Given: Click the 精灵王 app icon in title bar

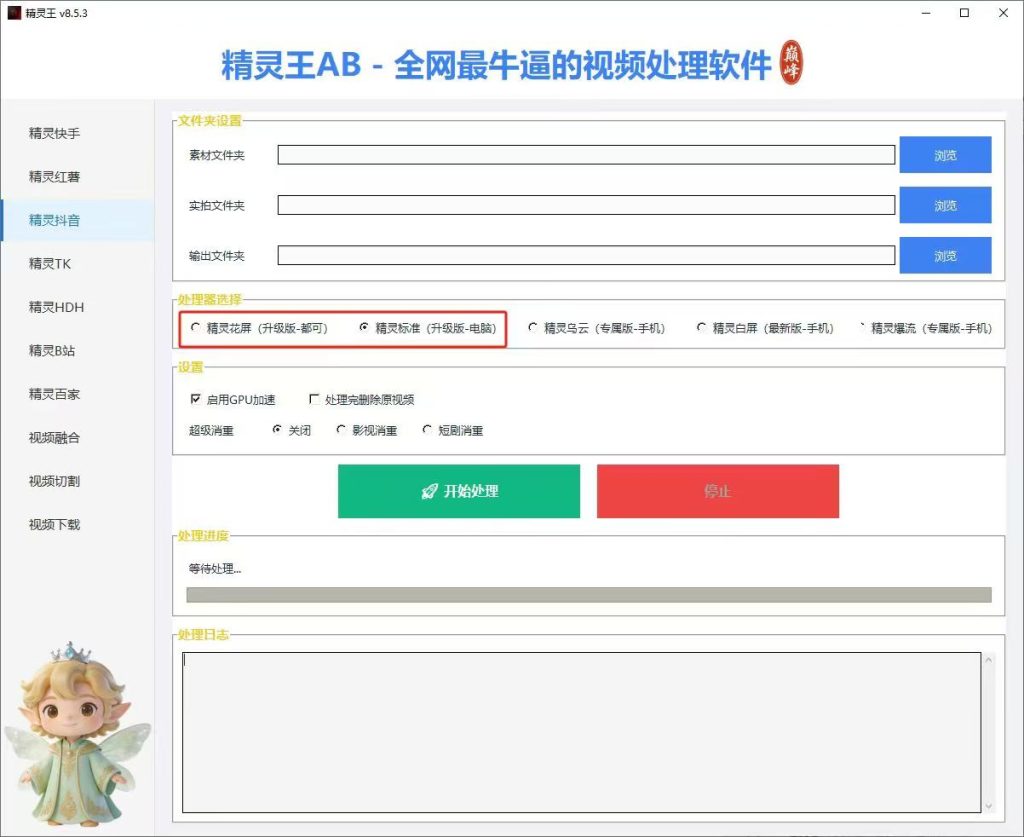Looking at the screenshot, I should [x=14, y=12].
